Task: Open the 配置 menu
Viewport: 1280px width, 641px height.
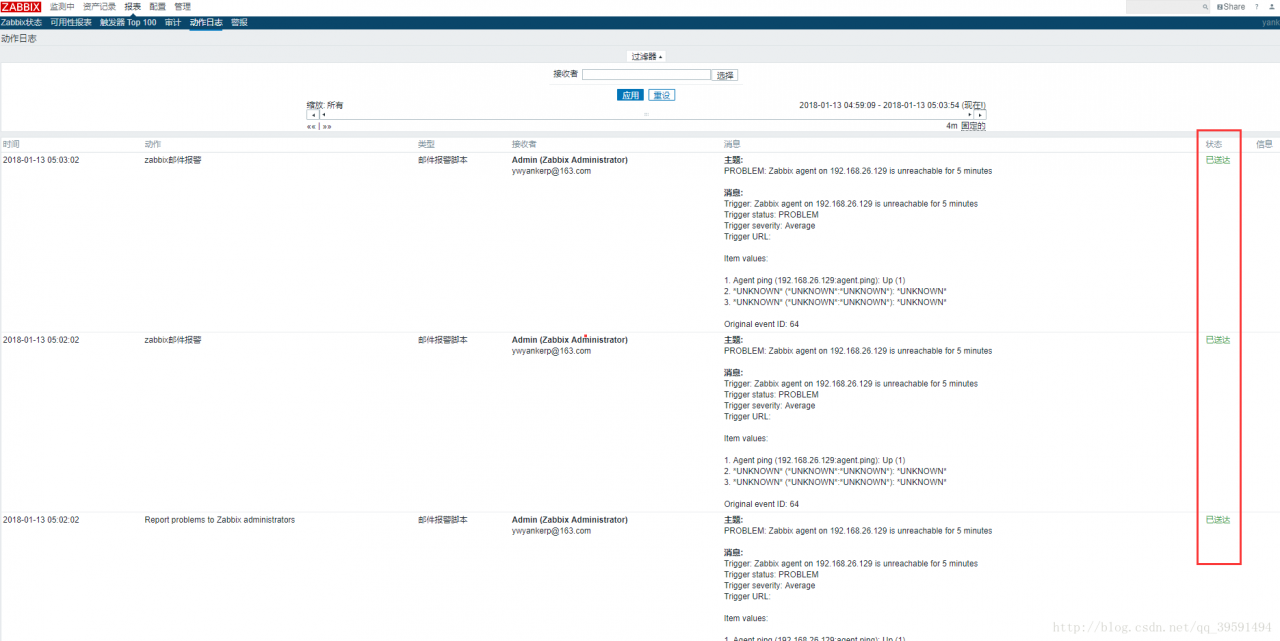Action: (x=158, y=7)
